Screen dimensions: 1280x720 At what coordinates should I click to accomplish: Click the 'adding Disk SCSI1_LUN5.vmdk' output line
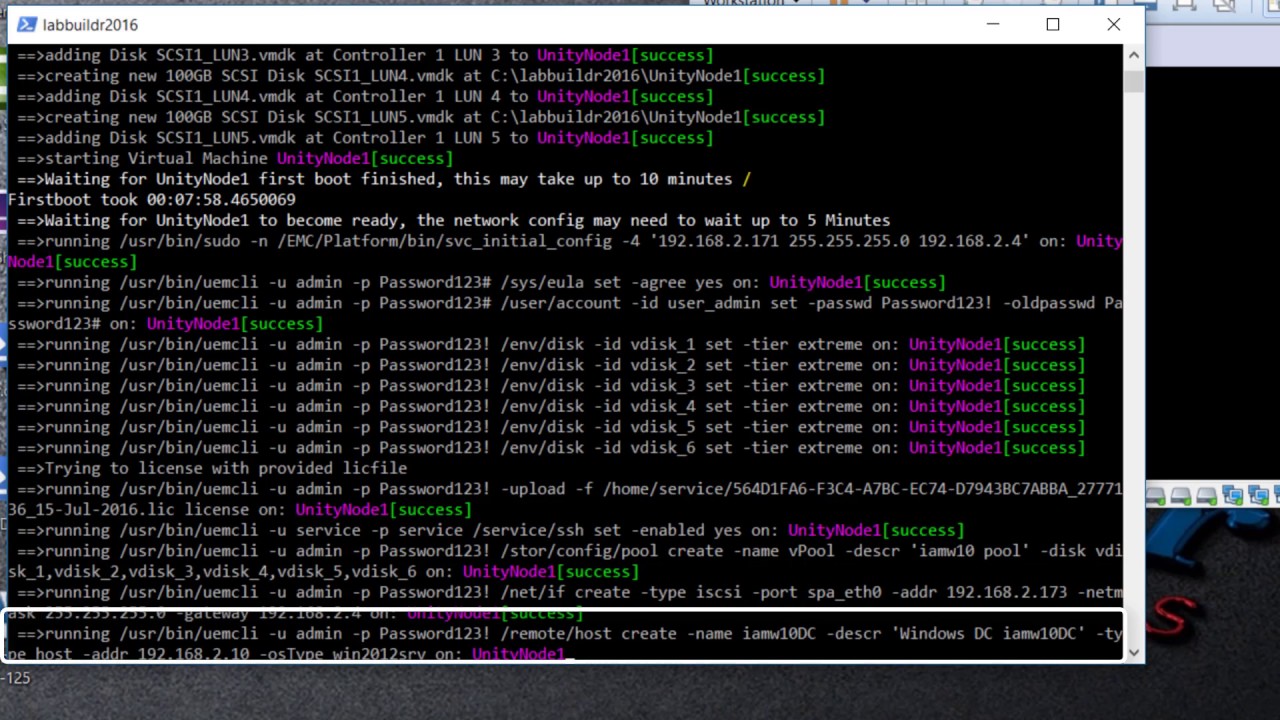(x=365, y=138)
